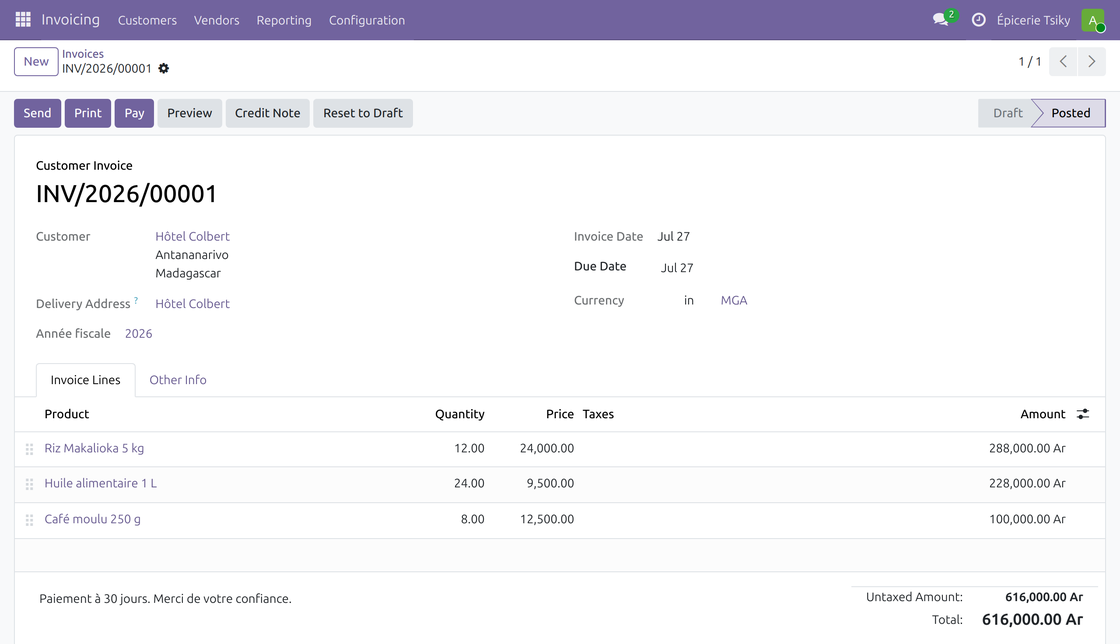
Task: Open the Customers menu
Action: point(147,20)
